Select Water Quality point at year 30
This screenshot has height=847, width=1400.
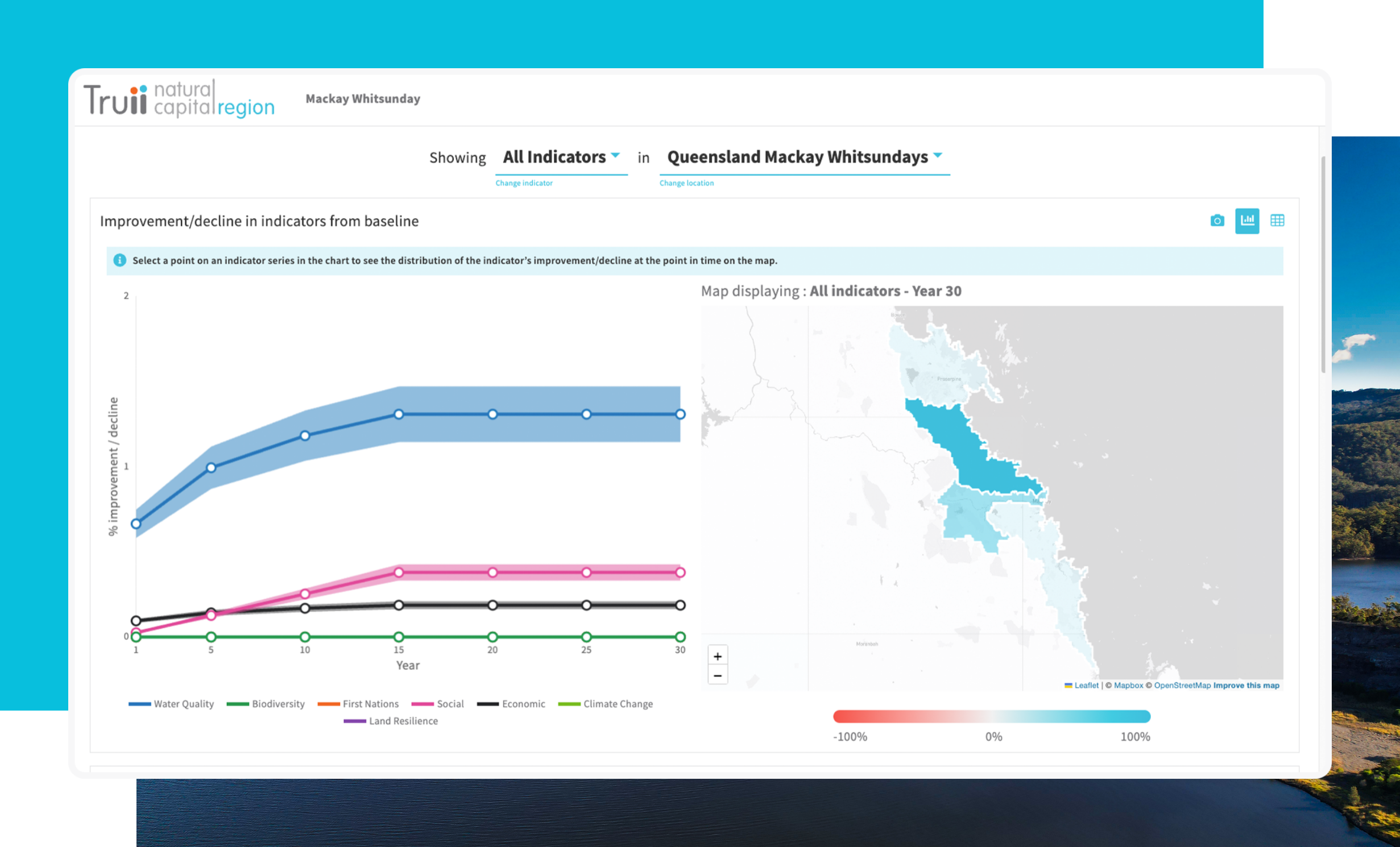tap(680, 414)
